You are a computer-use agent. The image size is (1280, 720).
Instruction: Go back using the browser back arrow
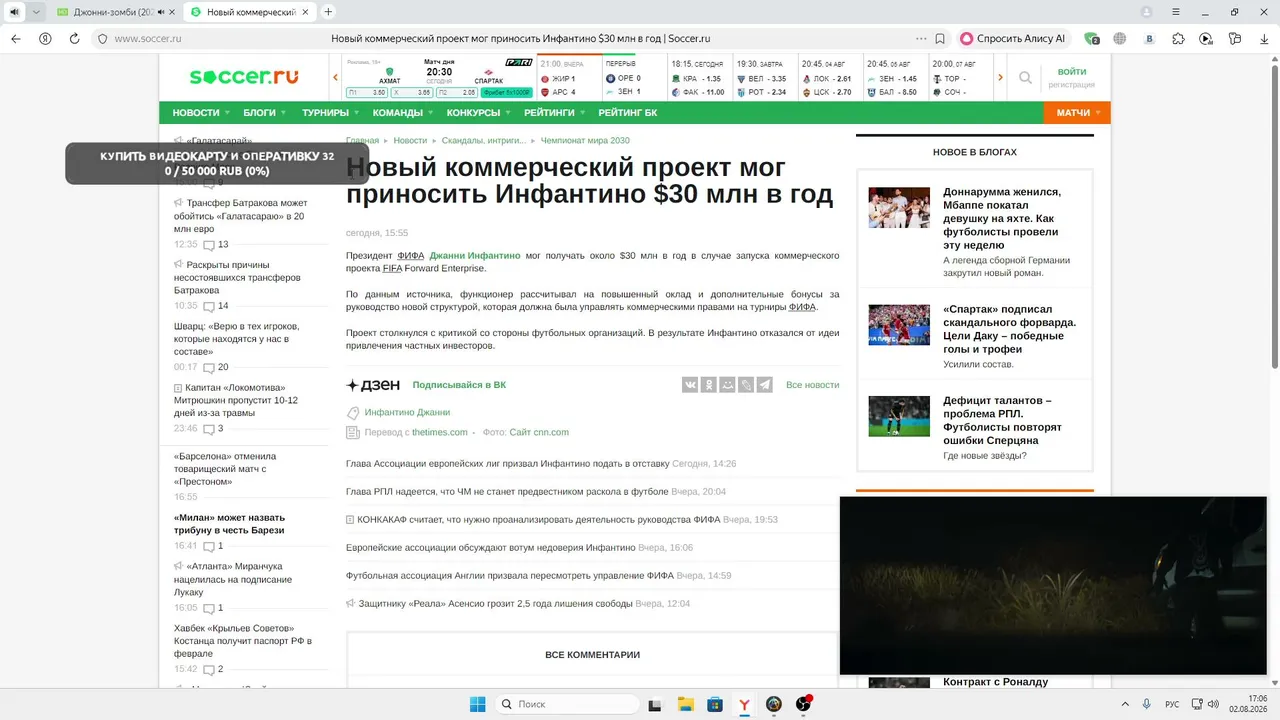click(16, 38)
